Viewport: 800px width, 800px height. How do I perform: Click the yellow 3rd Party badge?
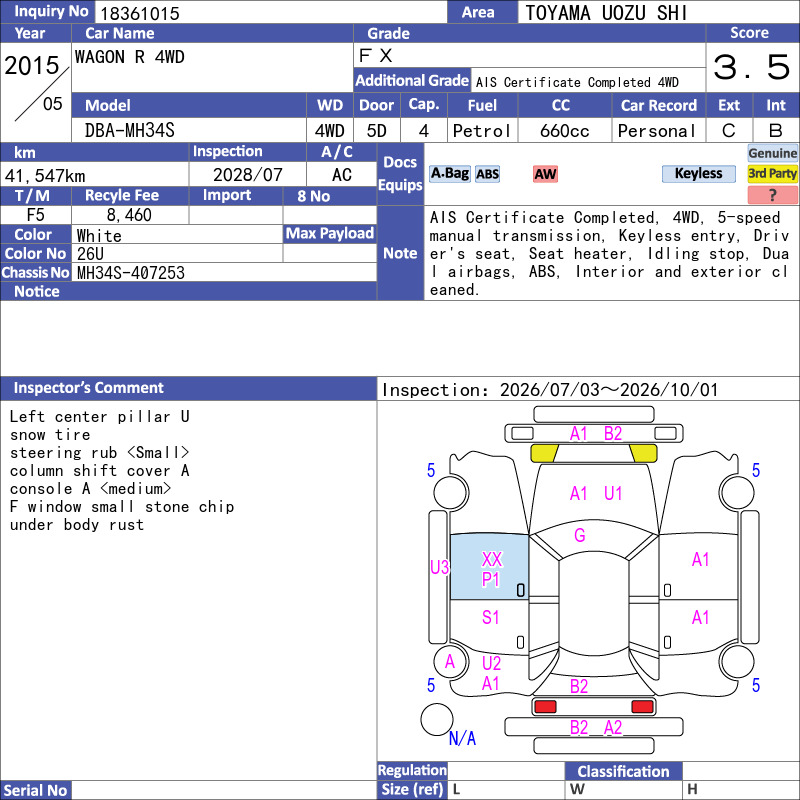coord(772,173)
